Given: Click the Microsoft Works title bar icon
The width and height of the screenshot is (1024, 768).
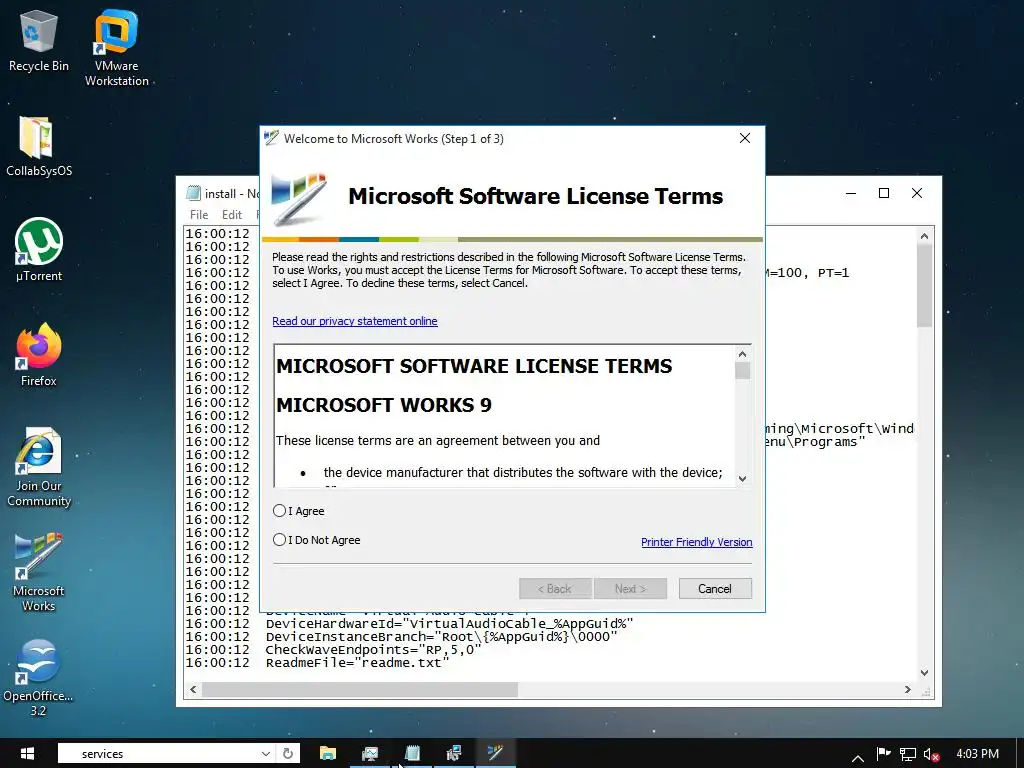Looking at the screenshot, I should coord(270,138).
